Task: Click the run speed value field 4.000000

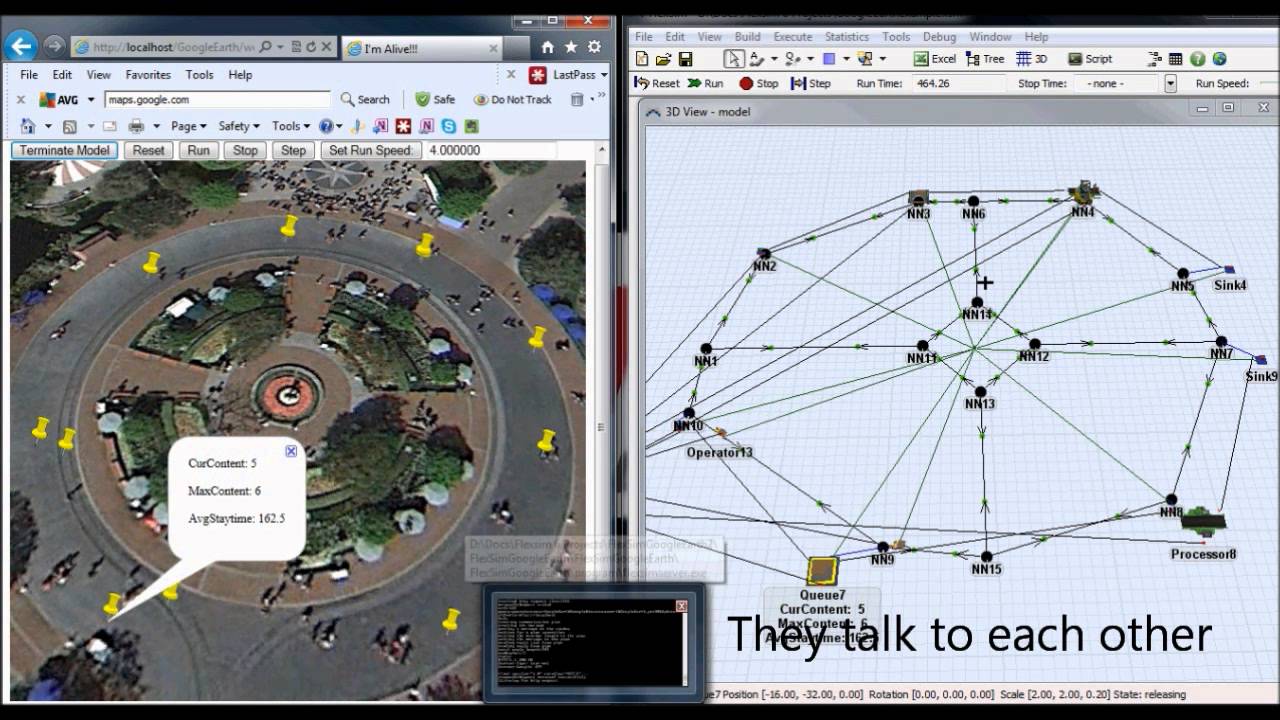Action: tap(490, 150)
